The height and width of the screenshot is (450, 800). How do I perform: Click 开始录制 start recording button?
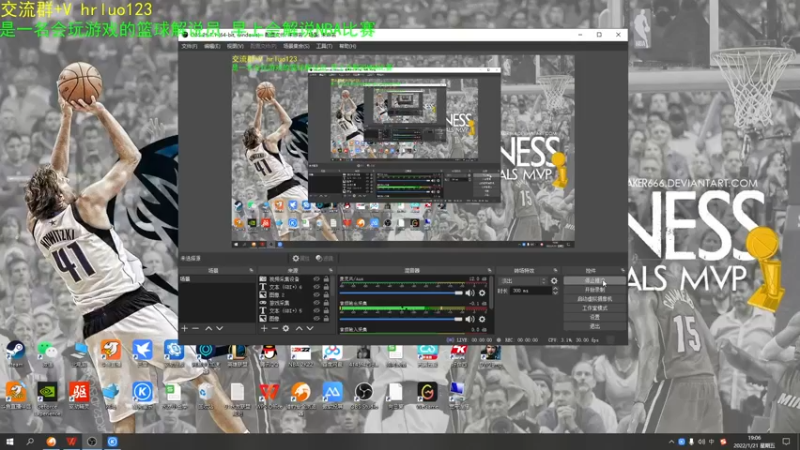pyautogui.click(x=595, y=290)
